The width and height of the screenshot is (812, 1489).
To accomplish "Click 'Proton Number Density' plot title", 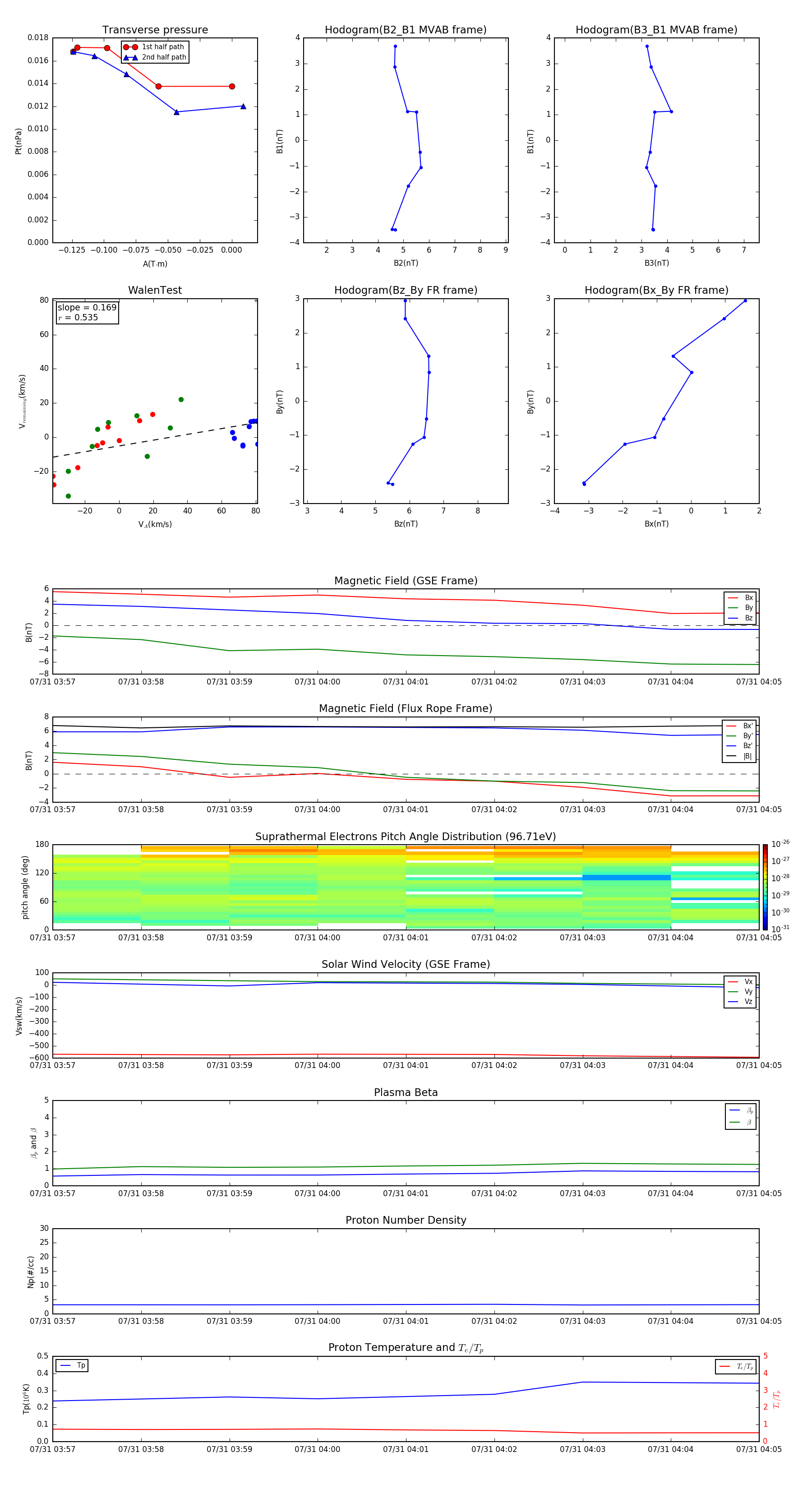I will 406,1220.
